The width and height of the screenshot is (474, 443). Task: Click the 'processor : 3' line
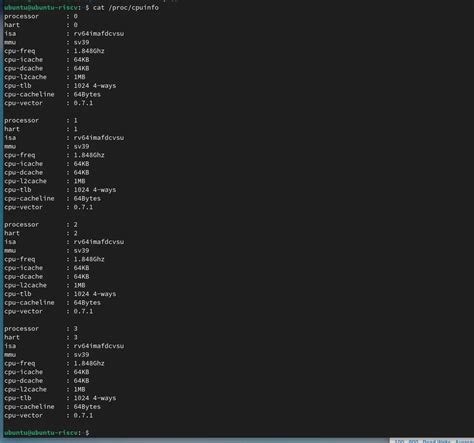pyautogui.click(x=41, y=328)
